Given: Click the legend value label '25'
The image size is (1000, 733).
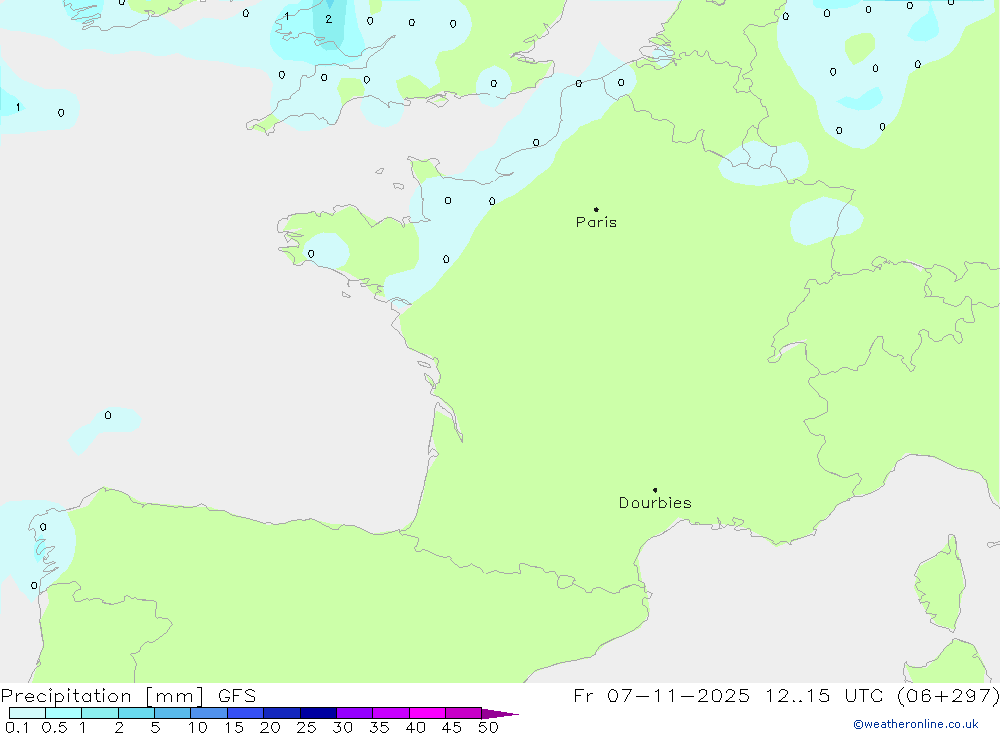Looking at the screenshot, I should 306,727.
